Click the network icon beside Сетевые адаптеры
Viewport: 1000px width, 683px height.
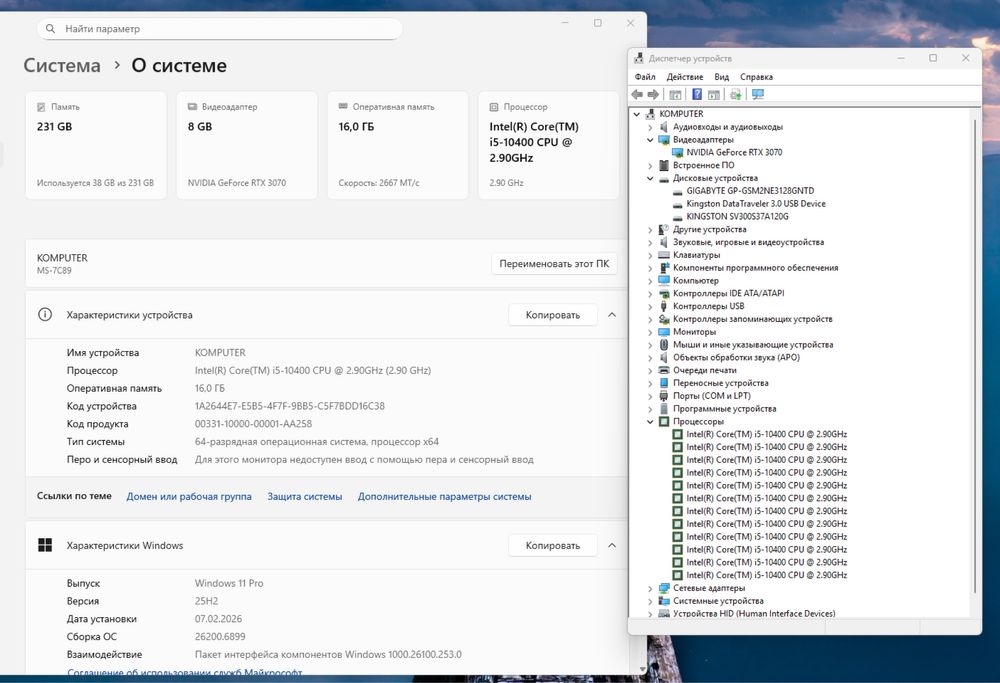coord(664,588)
